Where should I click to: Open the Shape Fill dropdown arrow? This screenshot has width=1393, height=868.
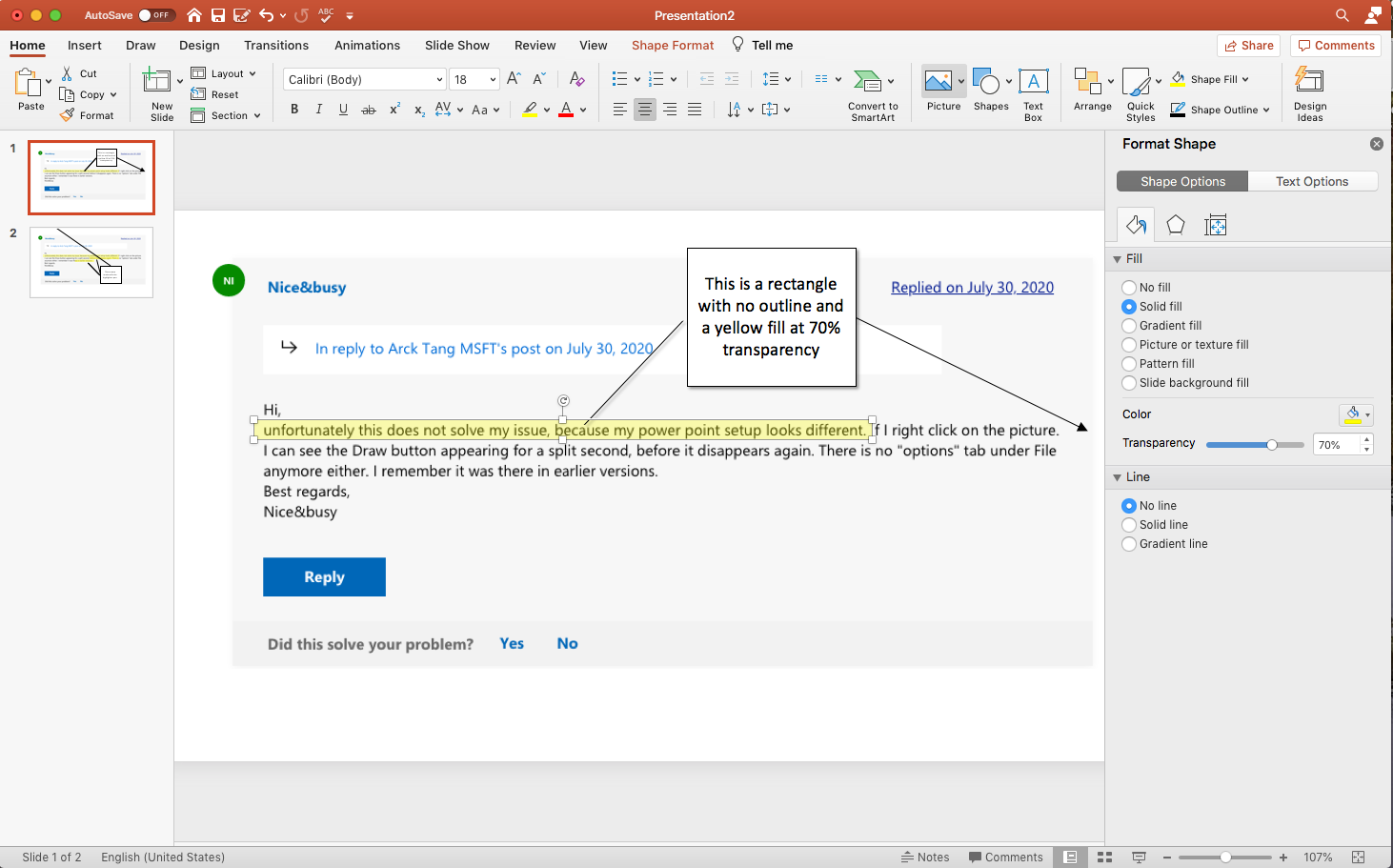click(x=1245, y=80)
